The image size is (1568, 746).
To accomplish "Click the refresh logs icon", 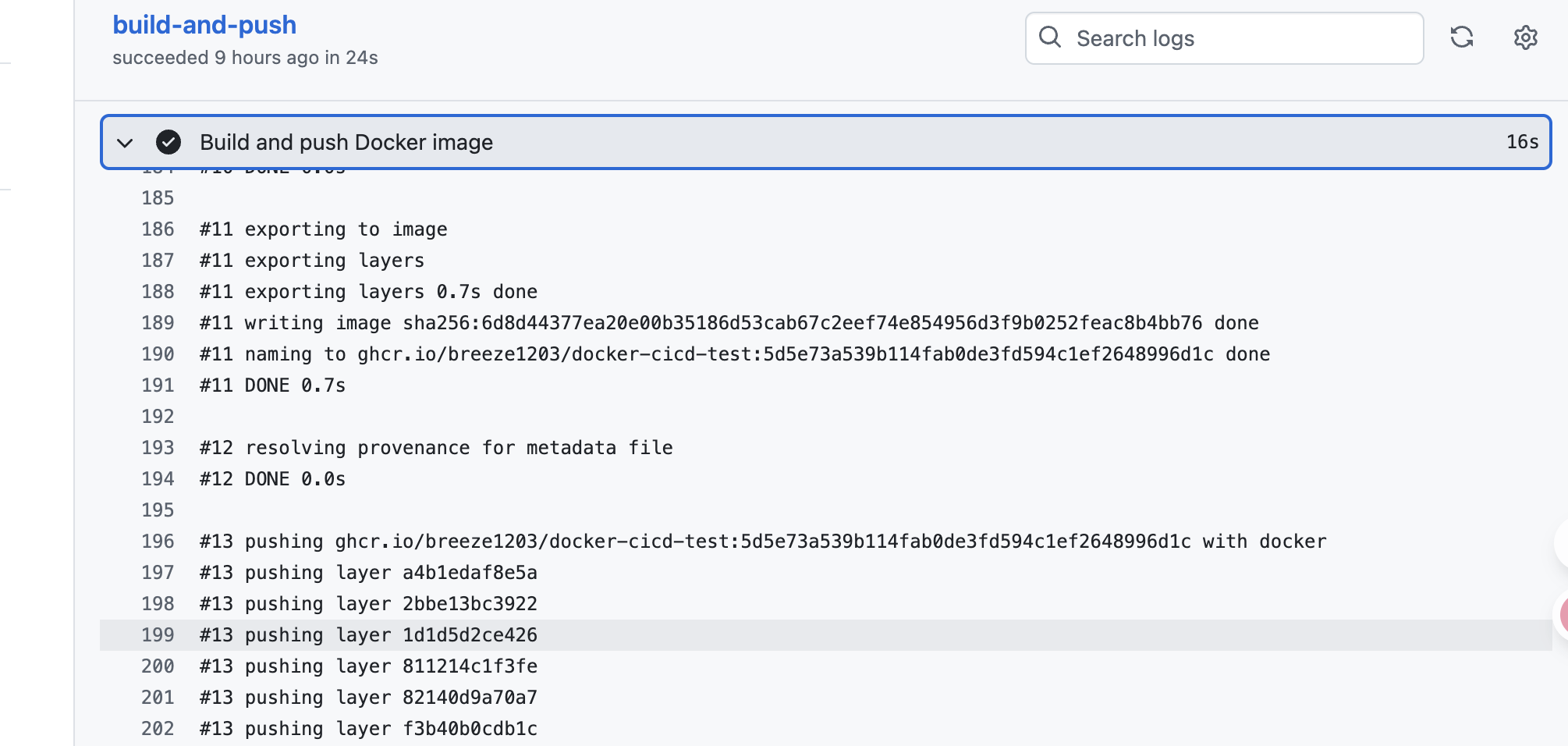I will pos(1461,37).
